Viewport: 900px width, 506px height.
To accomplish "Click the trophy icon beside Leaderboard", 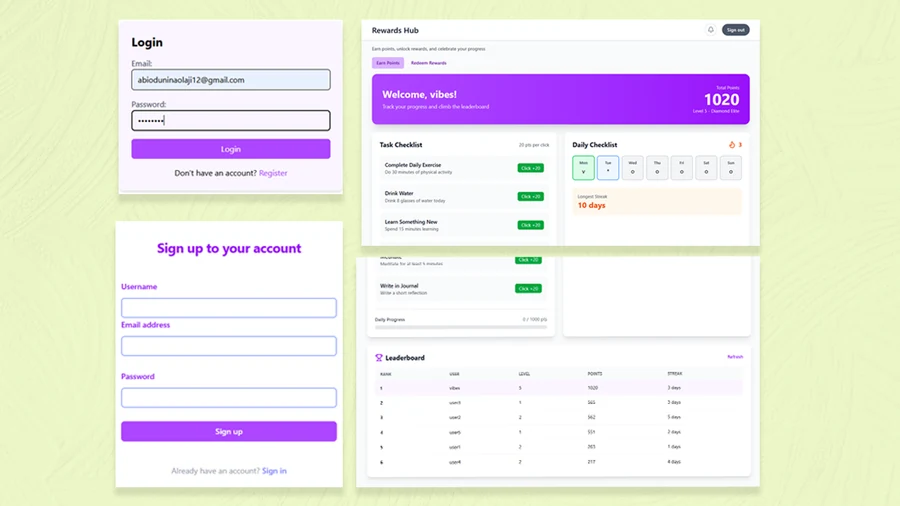I will (379, 357).
